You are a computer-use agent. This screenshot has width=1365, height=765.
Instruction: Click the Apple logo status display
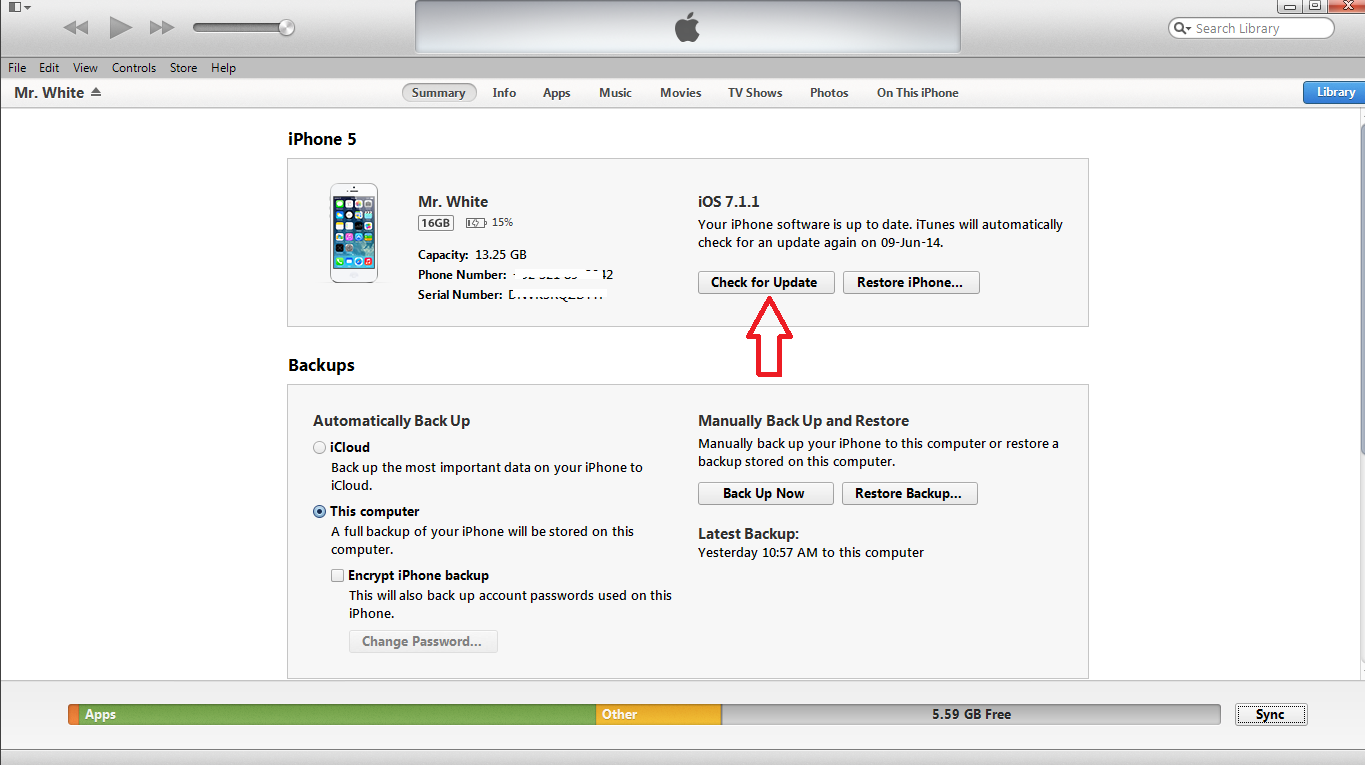687,27
